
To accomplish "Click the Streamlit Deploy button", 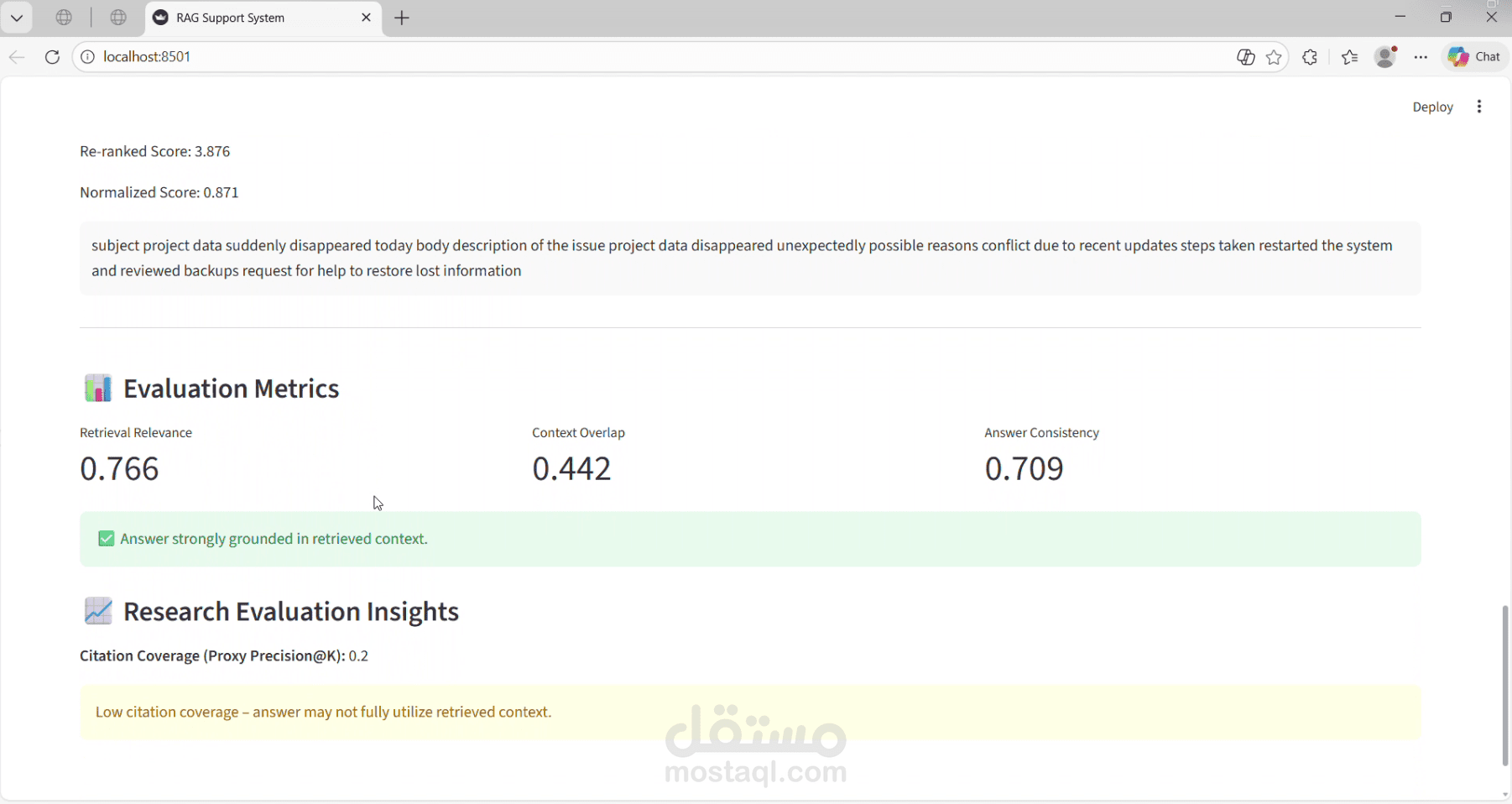I will 1432,107.
